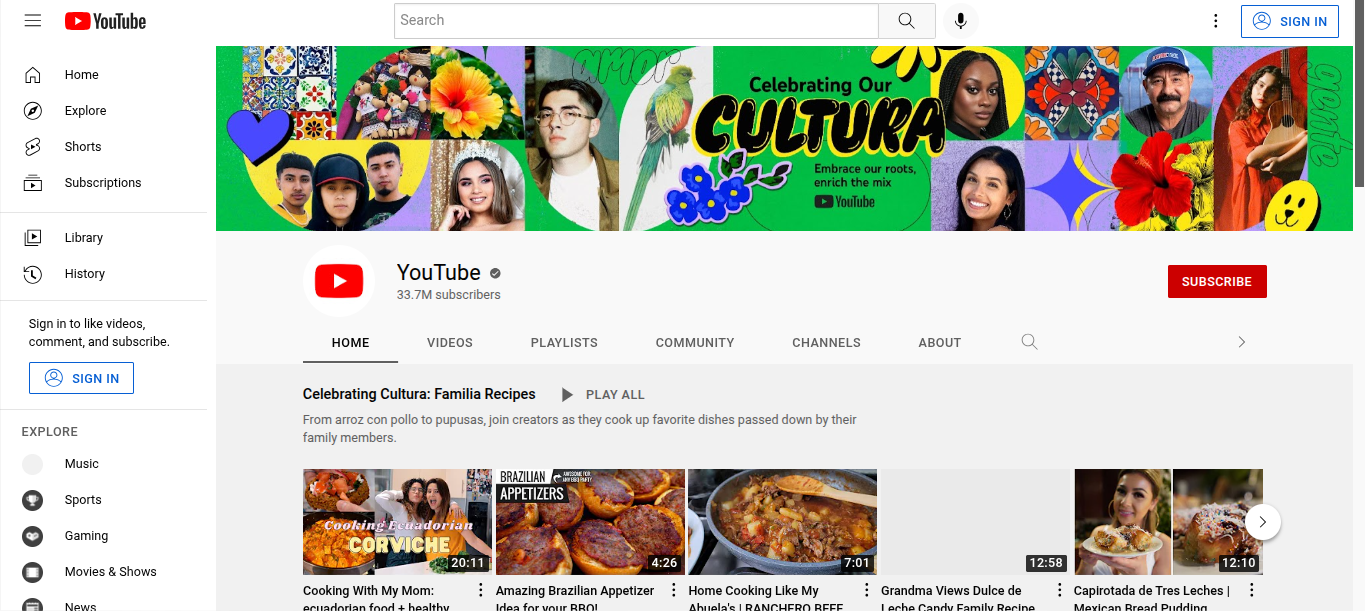Open the Brazilian Appetizers video thumbnail

pyautogui.click(x=590, y=522)
